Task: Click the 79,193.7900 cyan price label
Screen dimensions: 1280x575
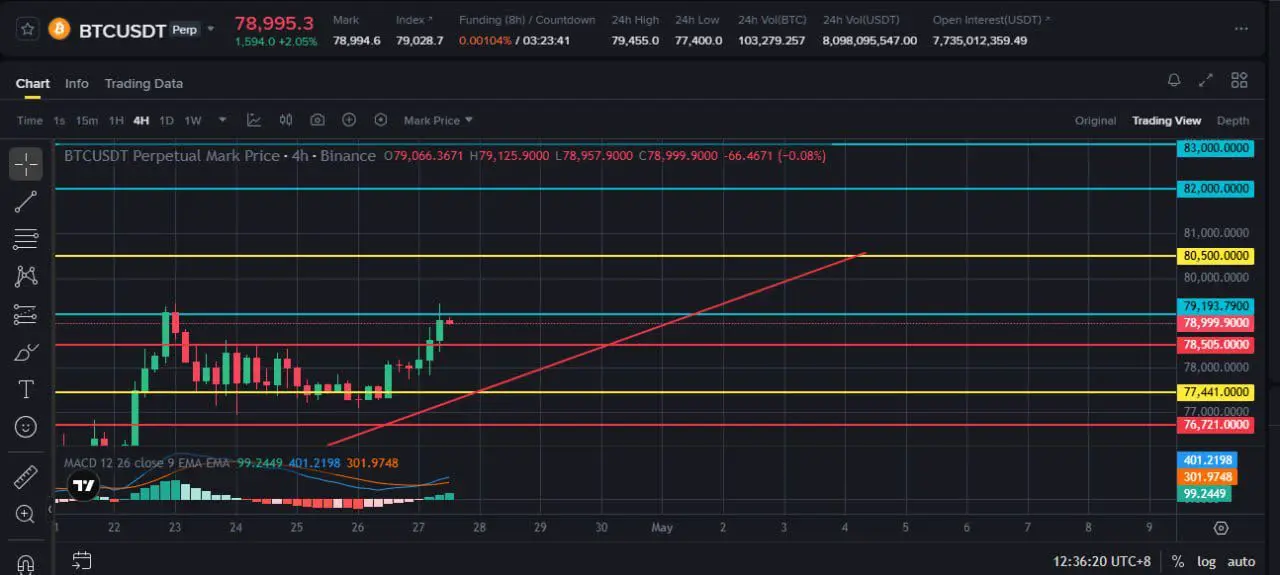Action: click(1216, 306)
